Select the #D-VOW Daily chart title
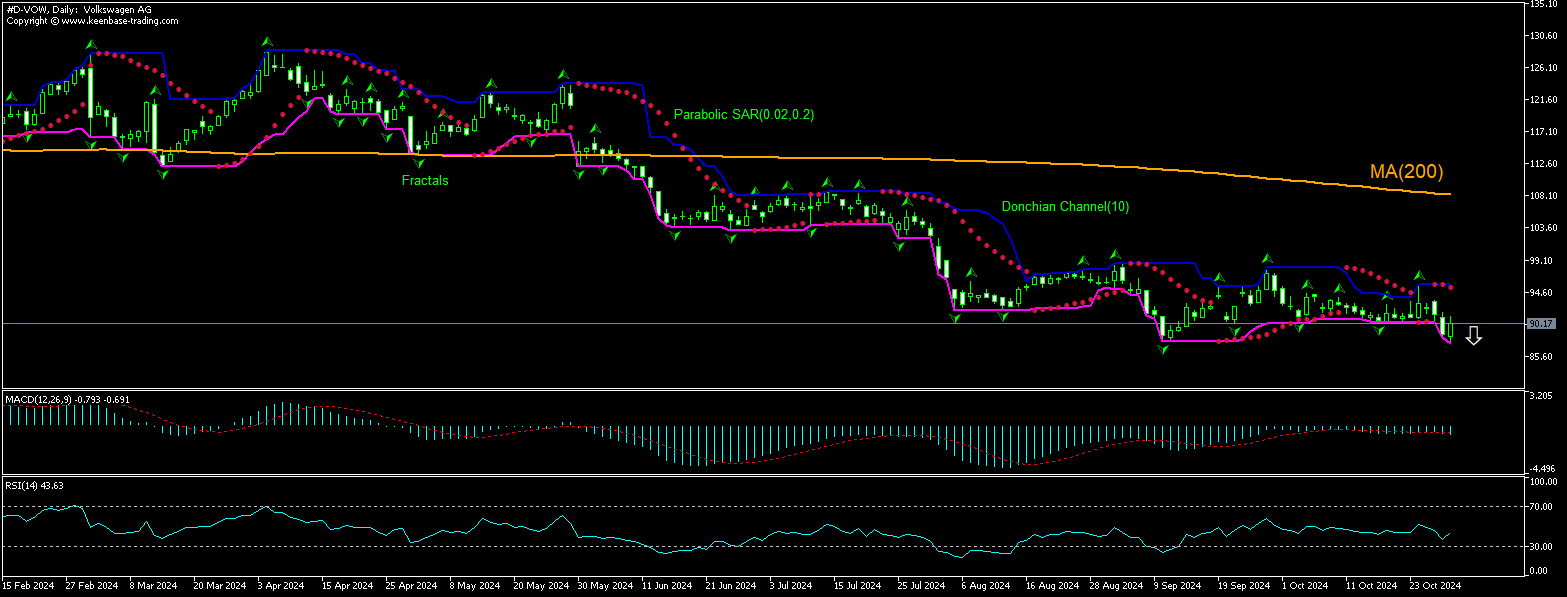Image resolution: width=1567 pixels, height=597 pixels. (76, 8)
